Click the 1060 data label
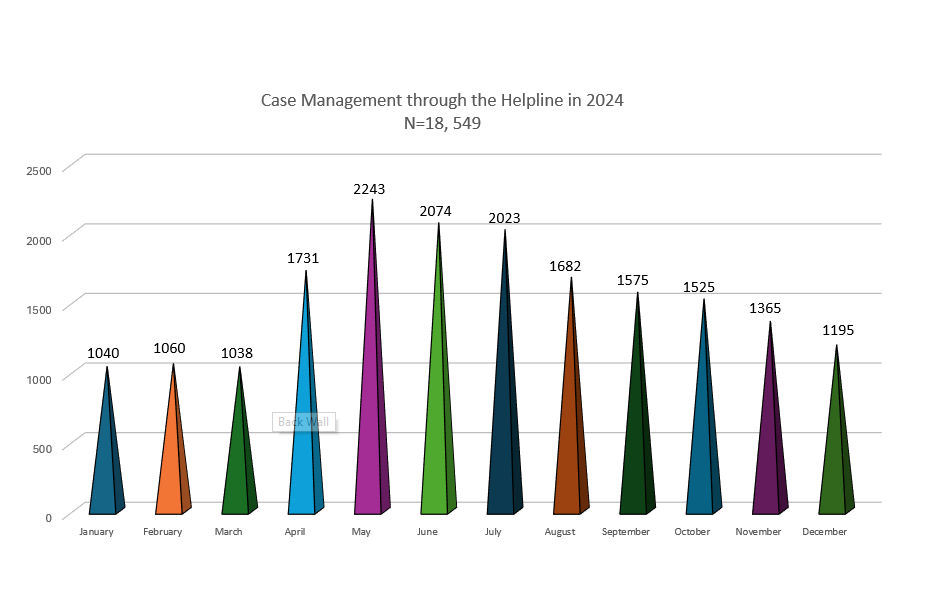The height and width of the screenshot is (607, 927). pyautogui.click(x=170, y=349)
